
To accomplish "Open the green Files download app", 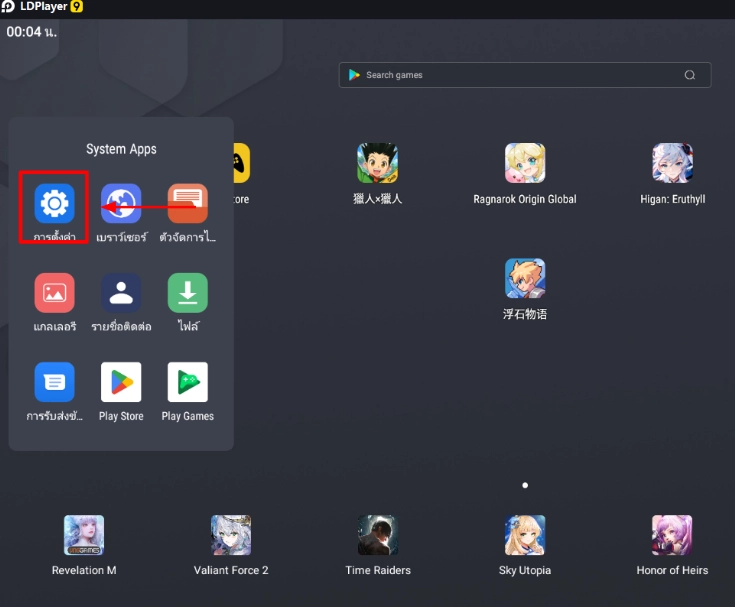I will coord(188,293).
